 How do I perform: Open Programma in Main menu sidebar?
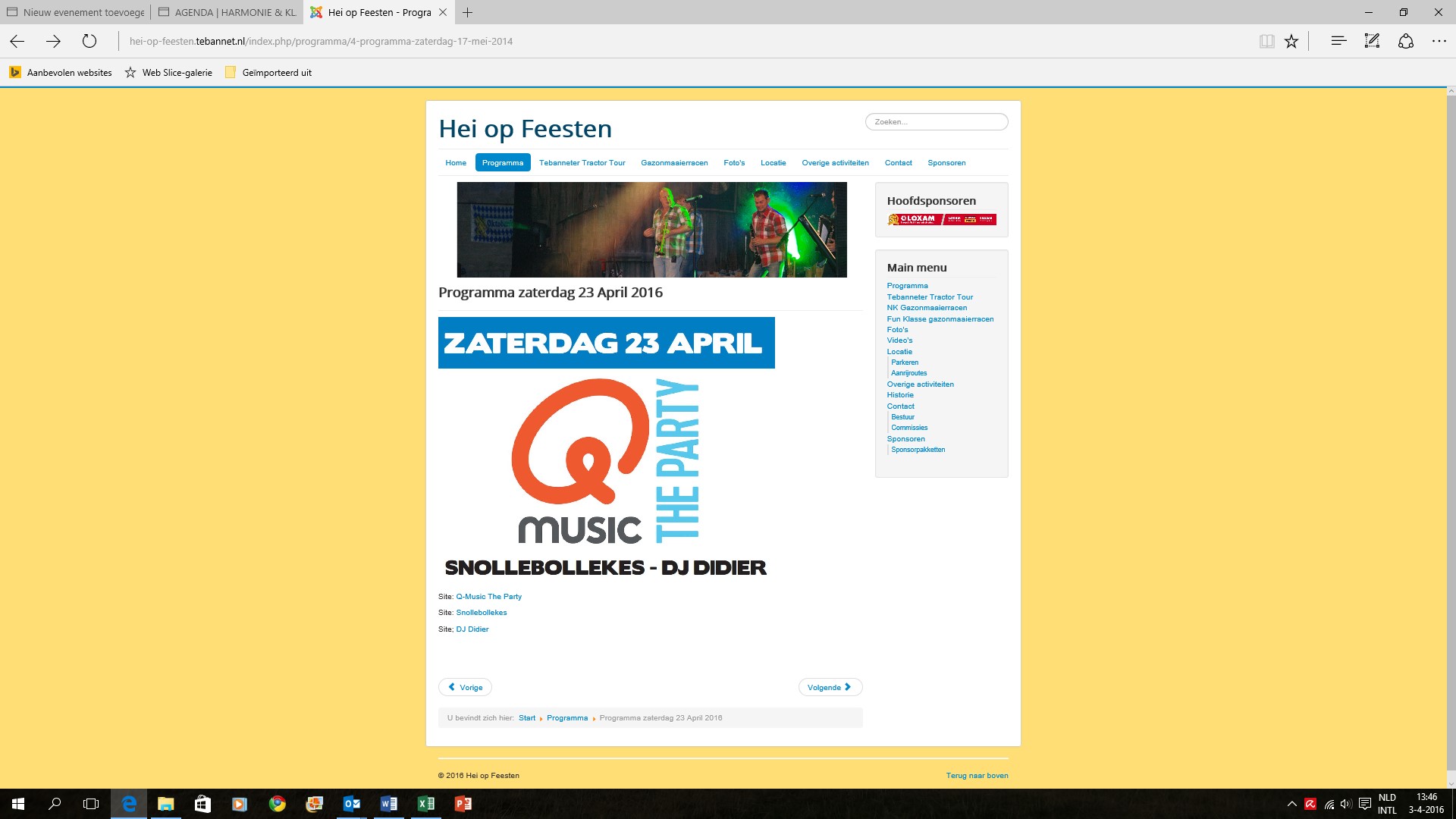(907, 286)
